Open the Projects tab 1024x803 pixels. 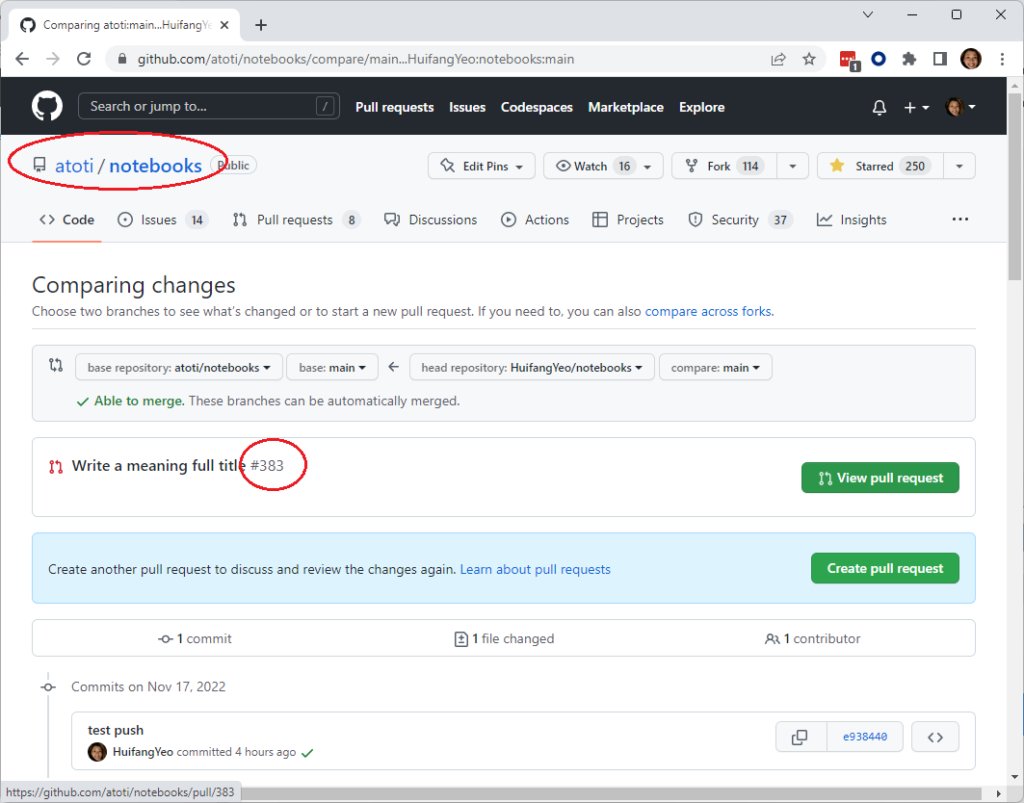click(628, 220)
